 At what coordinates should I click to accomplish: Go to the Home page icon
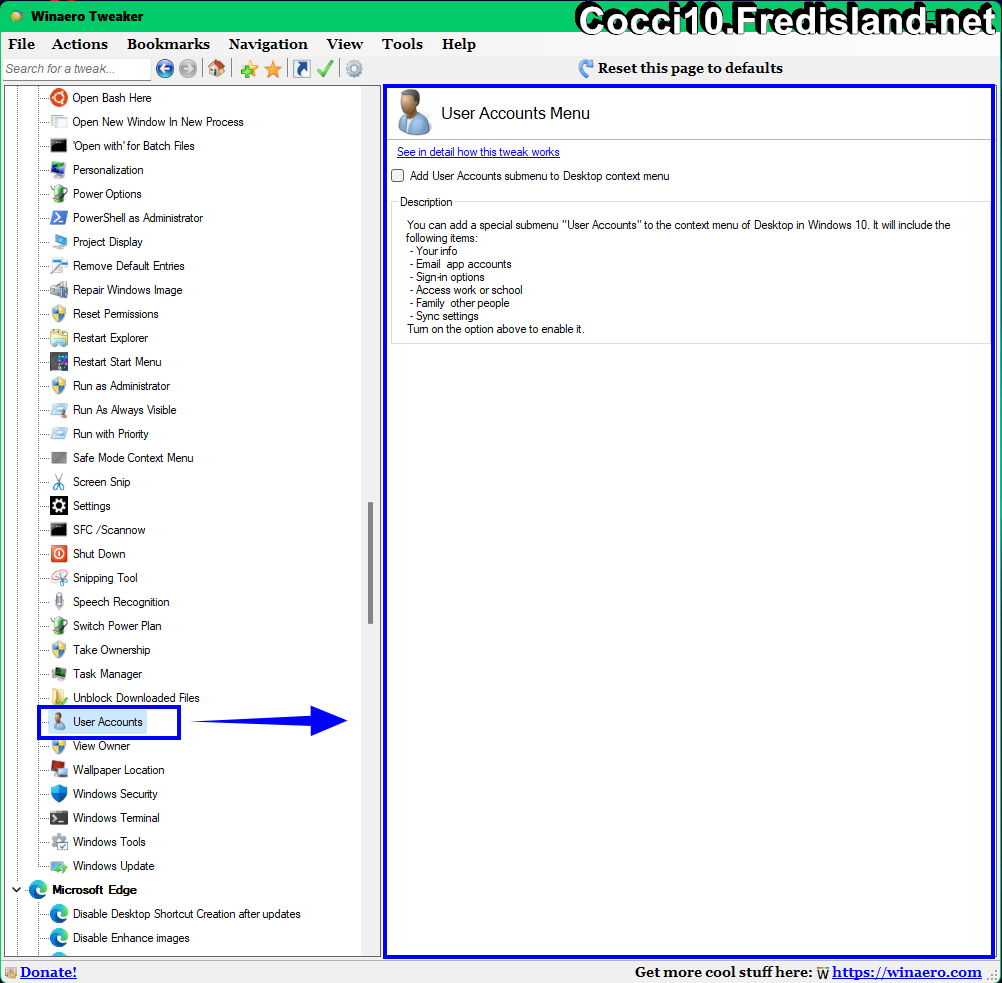tap(217, 68)
